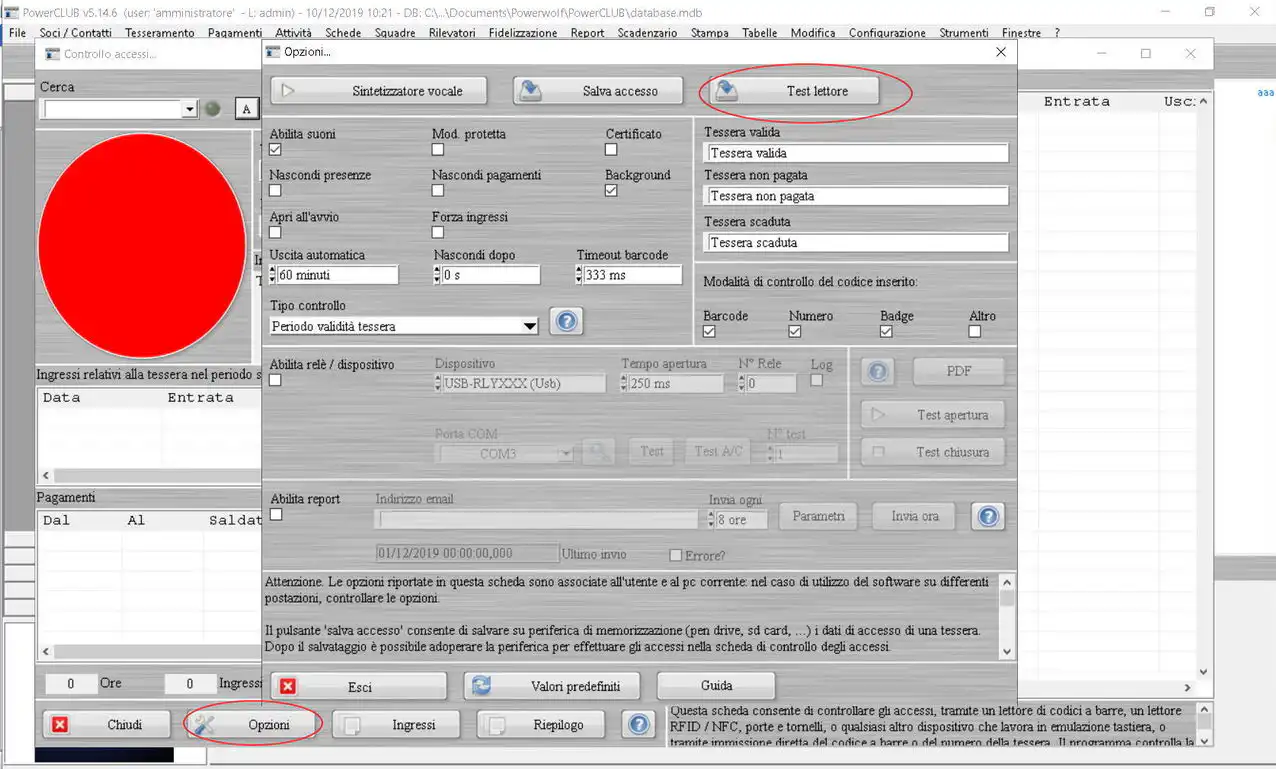
Task: Open the Soci / Contatti menu
Action: coord(76,33)
